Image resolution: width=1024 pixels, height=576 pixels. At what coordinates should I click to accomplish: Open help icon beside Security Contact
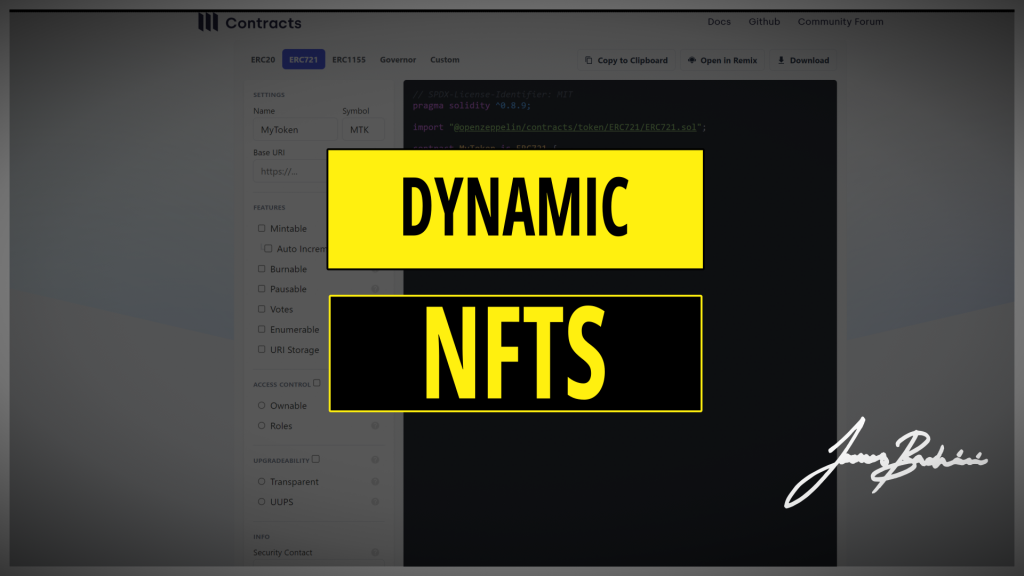(x=375, y=552)
